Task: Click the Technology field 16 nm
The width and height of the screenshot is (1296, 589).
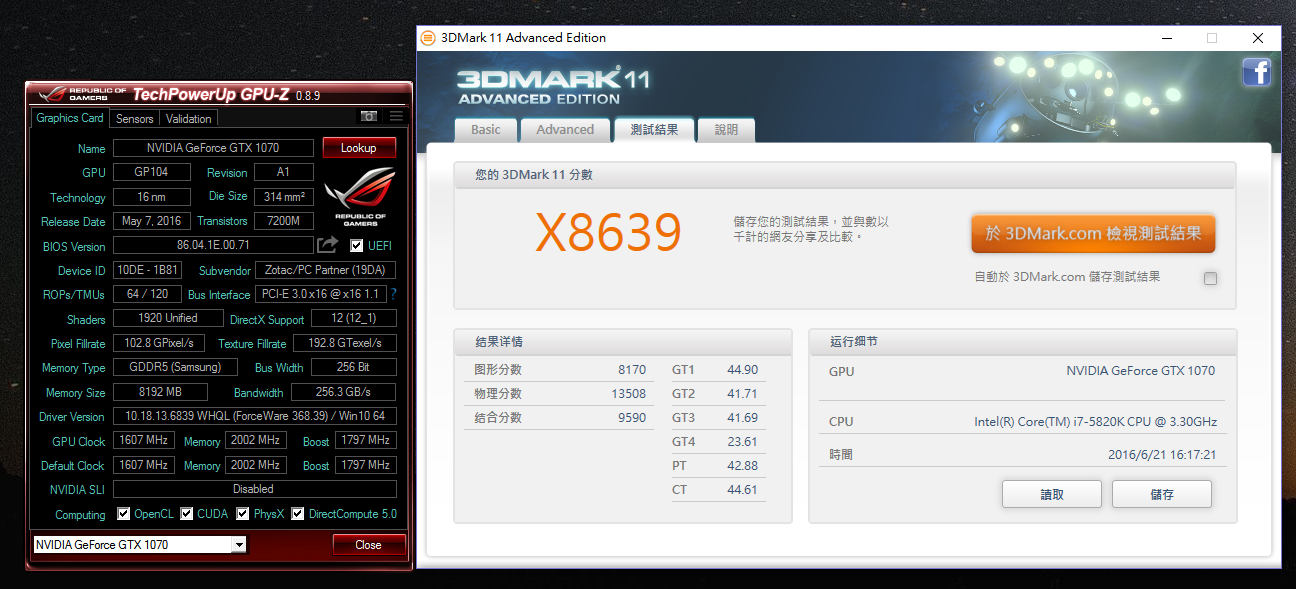Action: (150, 197)
